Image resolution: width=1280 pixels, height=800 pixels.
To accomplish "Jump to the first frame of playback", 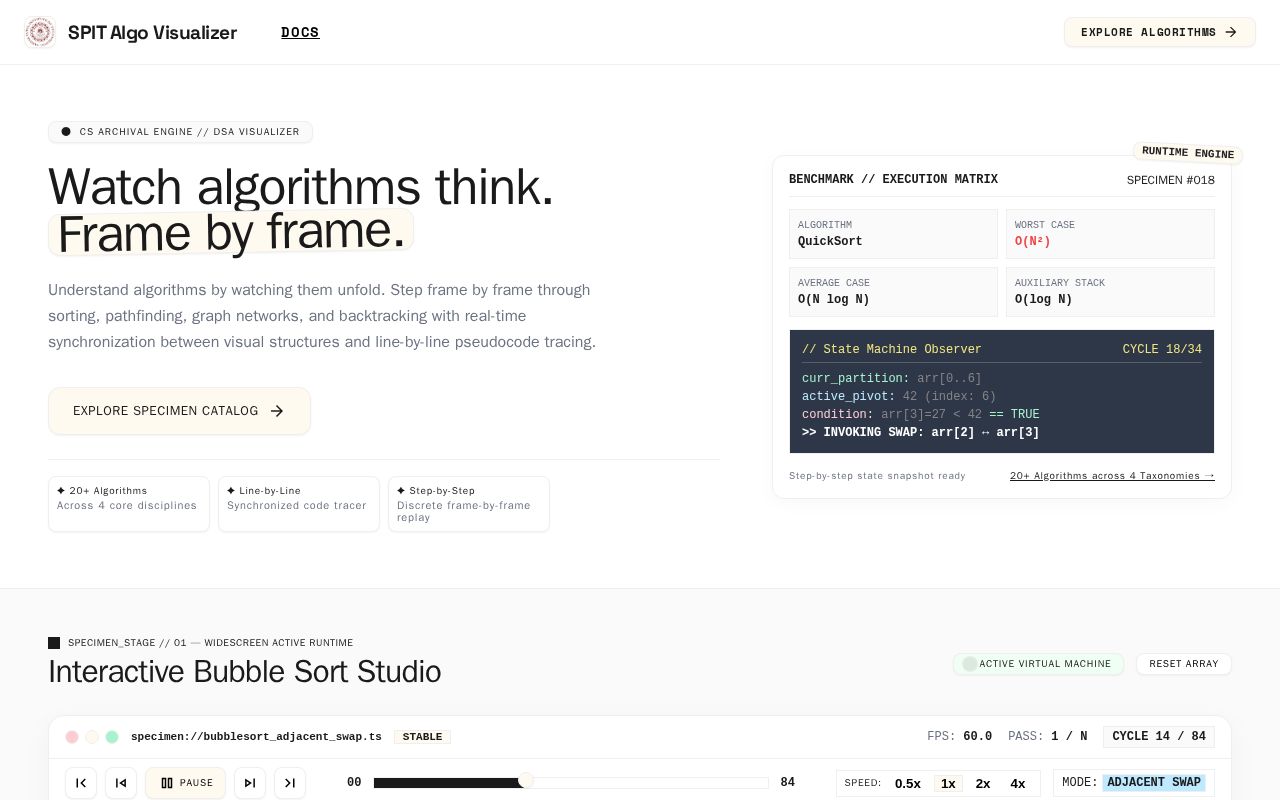I will (81, 783).
